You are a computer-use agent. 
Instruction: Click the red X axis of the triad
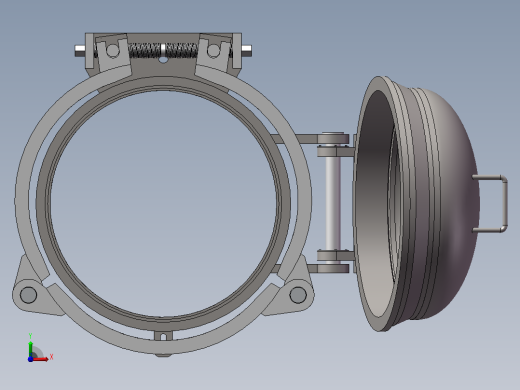(x=41, y=359)
